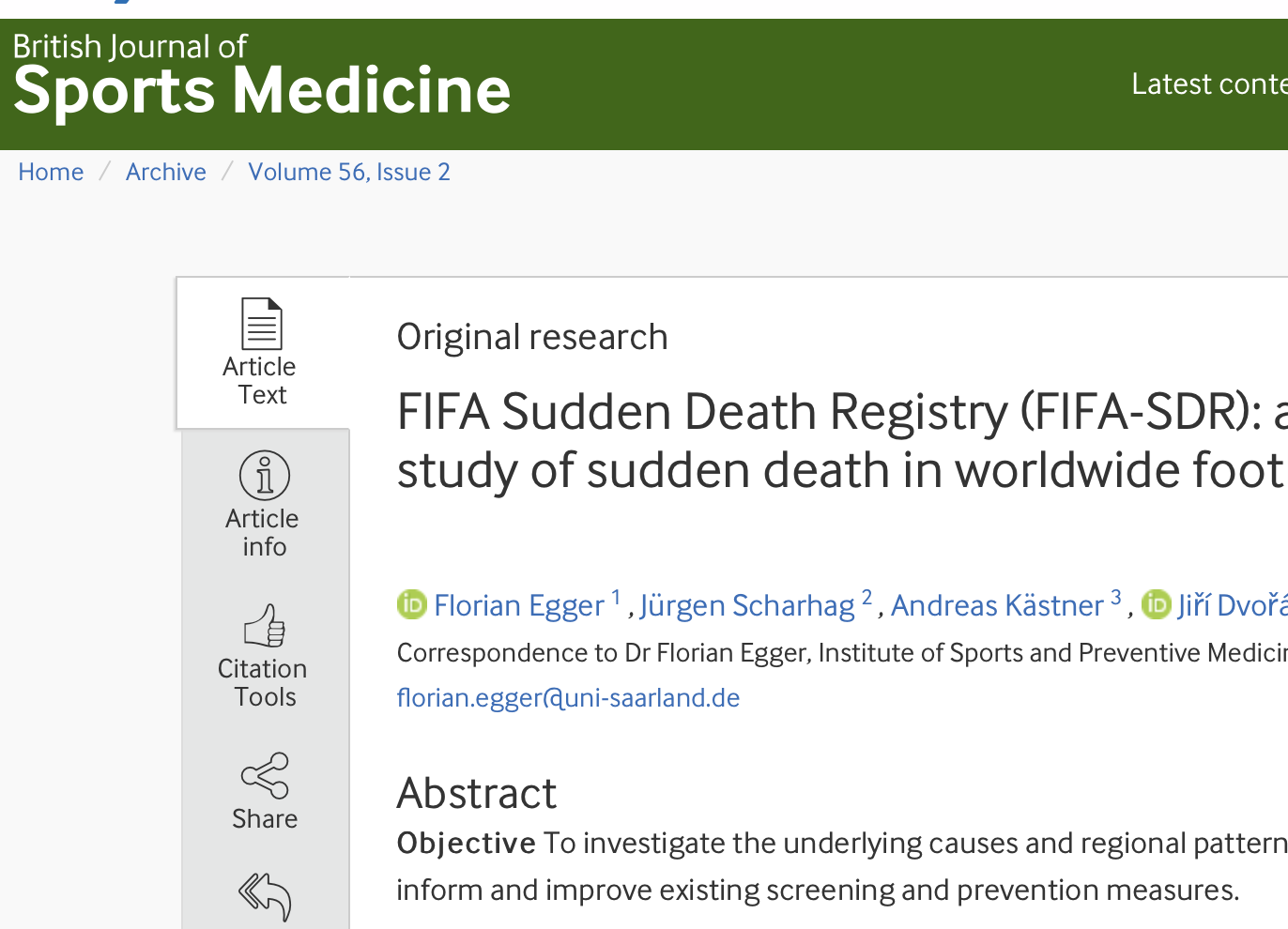Open Latest content menu item
Screen dimensions: 1288x929
click(1208, 84)
